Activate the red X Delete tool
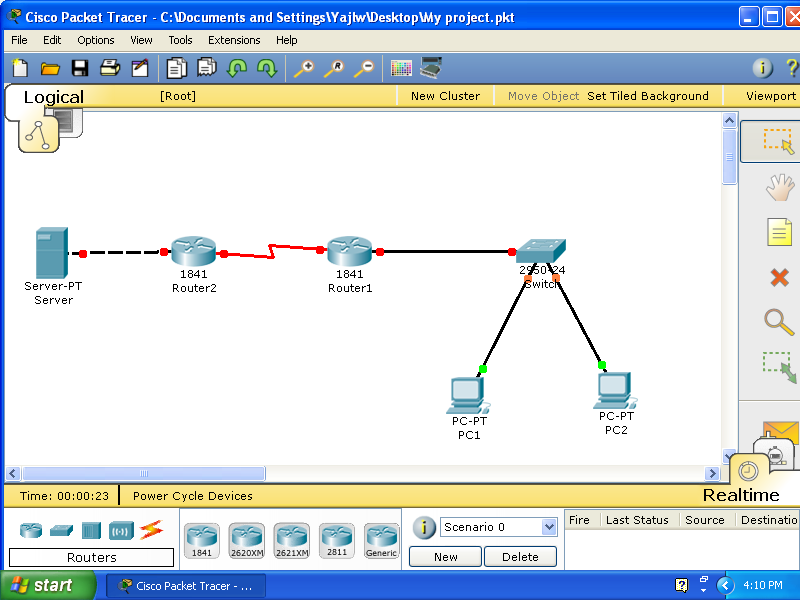800x600 pixels. click(x=779, y=278)
